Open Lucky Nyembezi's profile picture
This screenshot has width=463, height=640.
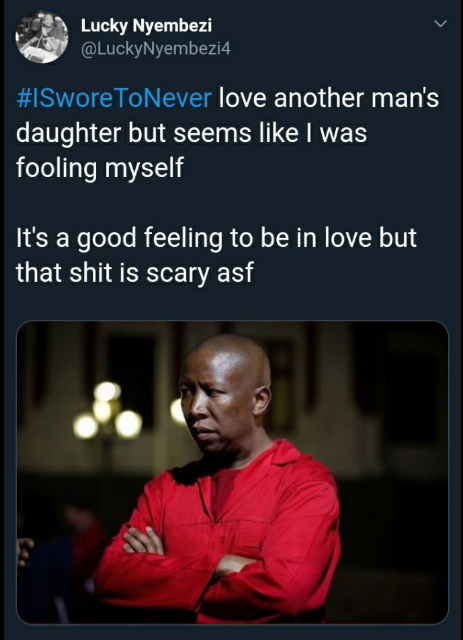coord(42,37)
